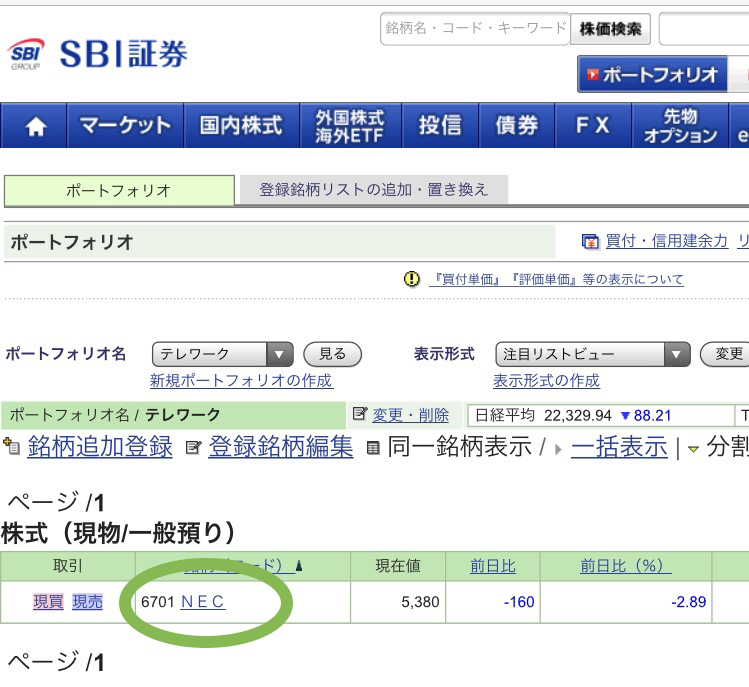
Task: Click the 銘柄追加登録 link
Action: [100, 447]
